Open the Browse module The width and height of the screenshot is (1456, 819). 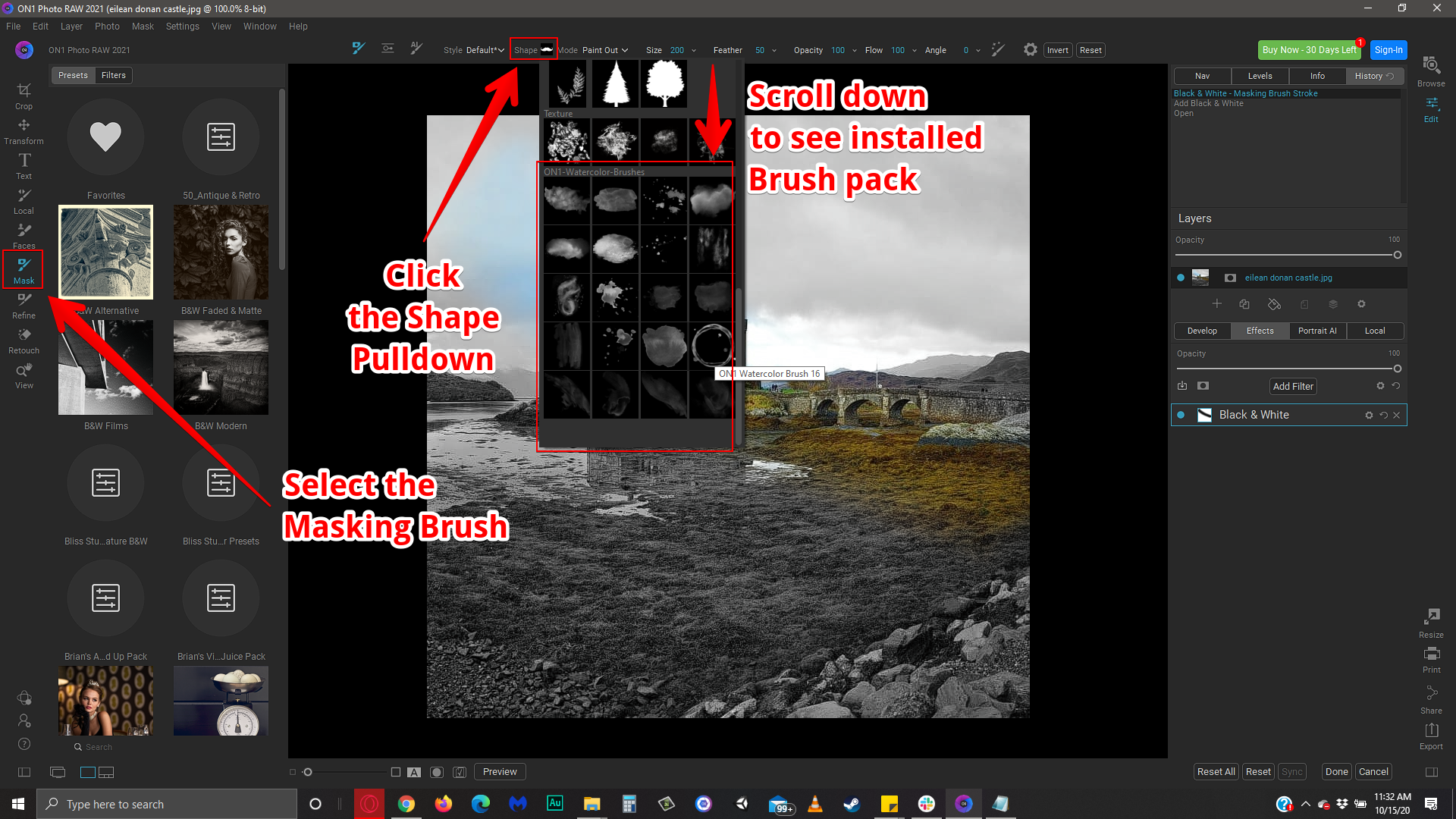point(1431,71)
